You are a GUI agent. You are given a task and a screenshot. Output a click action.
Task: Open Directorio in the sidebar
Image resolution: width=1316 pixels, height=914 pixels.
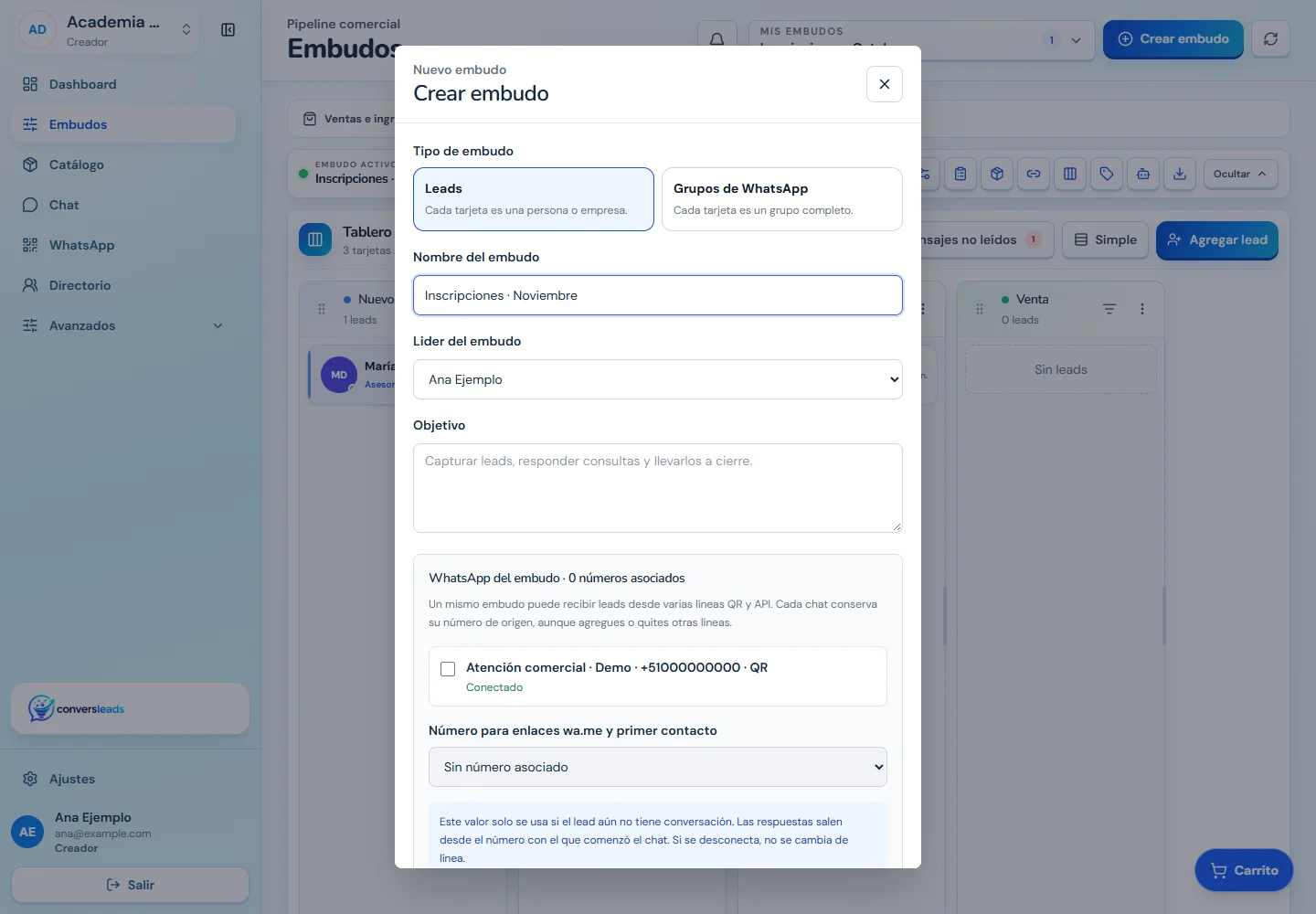click(123, 285)
